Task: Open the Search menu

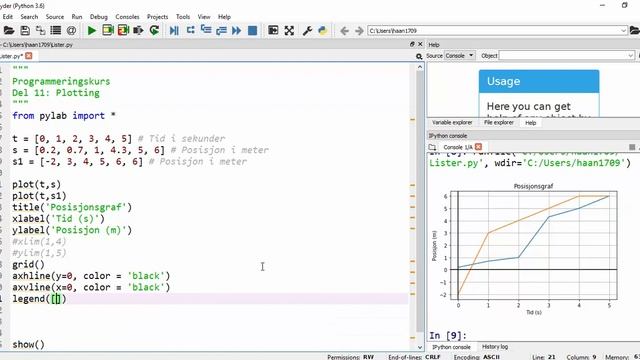Action: (29, 17)
